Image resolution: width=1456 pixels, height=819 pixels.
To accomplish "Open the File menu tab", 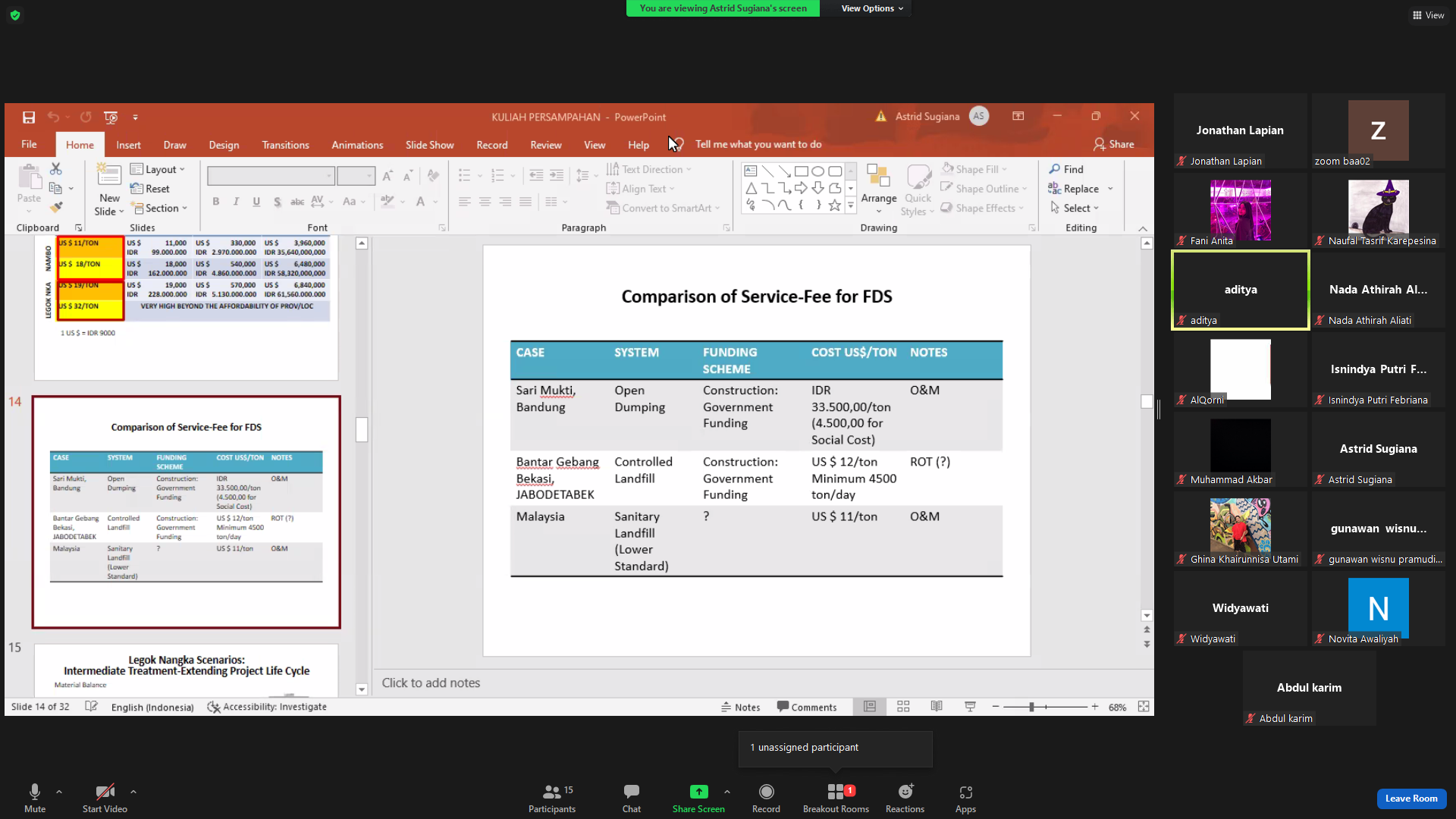I will [29, 144].
